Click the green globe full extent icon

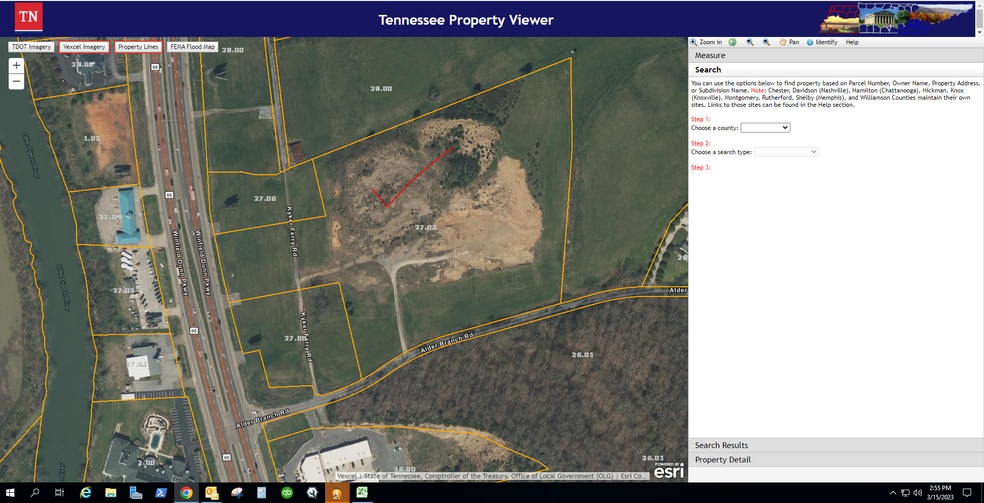(x=732, y=42)
